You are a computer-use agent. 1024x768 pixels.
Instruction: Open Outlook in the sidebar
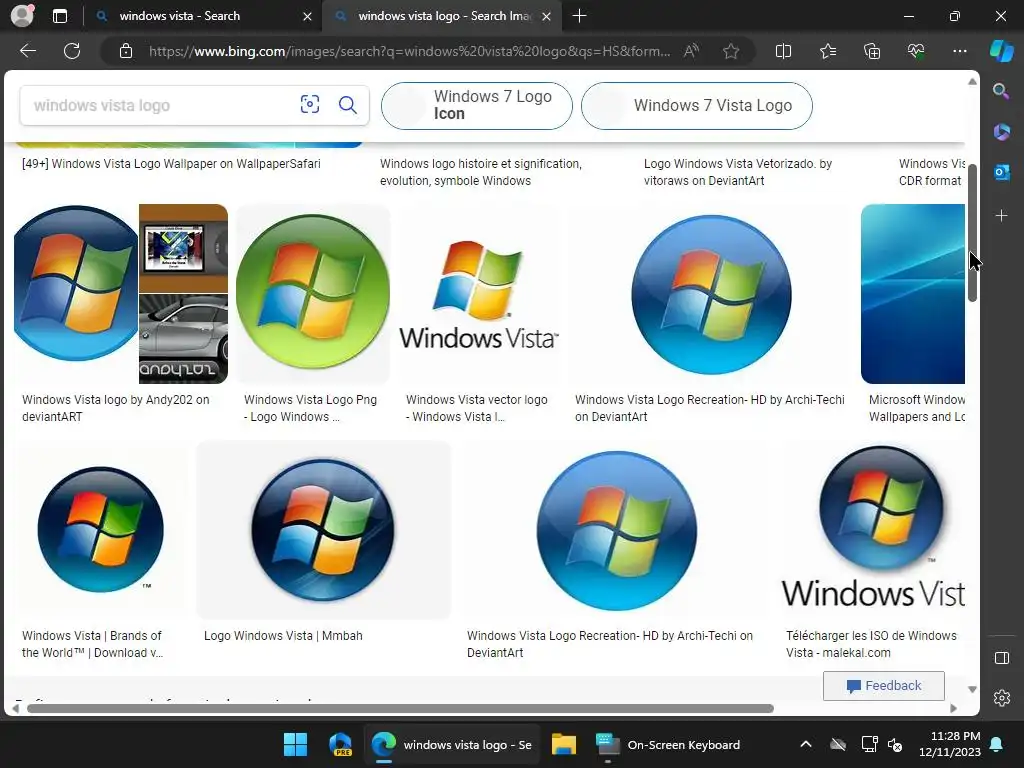1001,172
